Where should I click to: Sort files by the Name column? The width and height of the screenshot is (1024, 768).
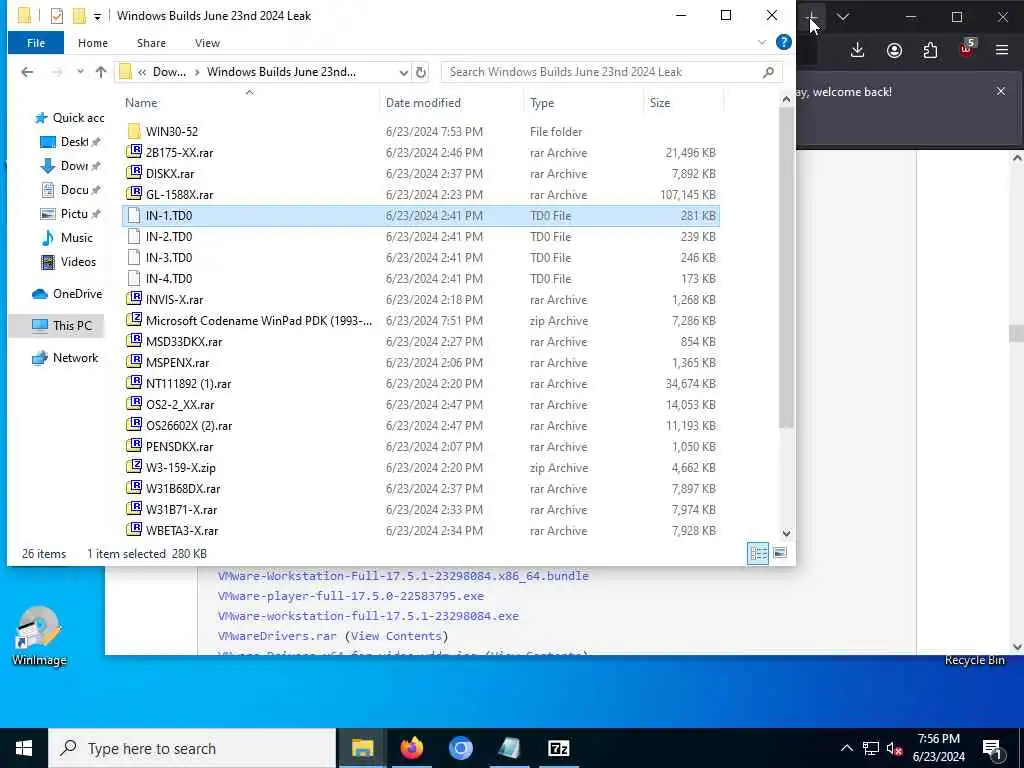141,103
